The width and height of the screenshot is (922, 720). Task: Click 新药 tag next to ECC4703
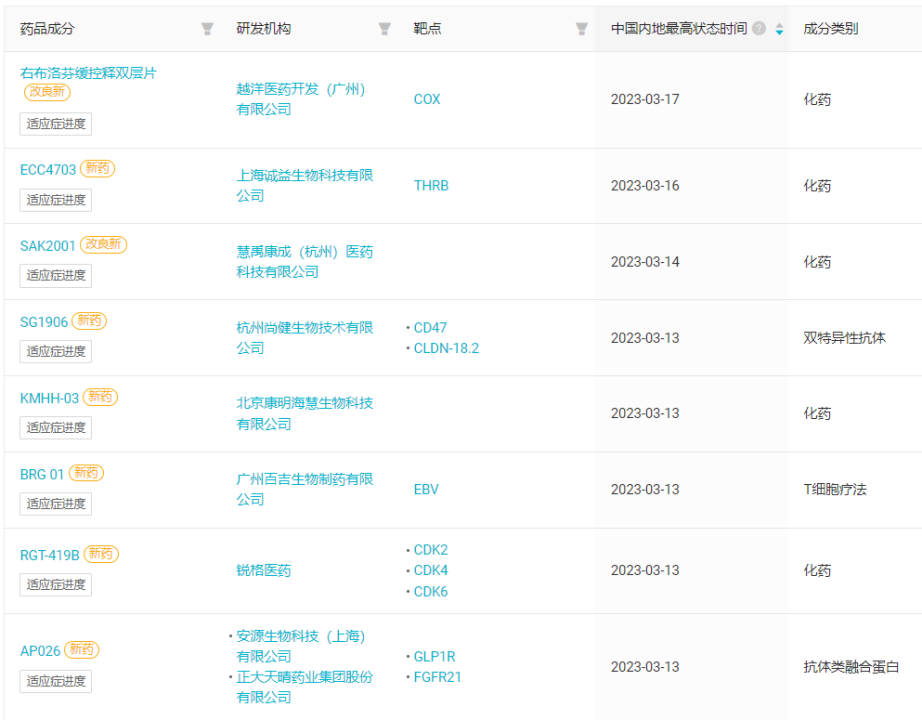(97, 168)
